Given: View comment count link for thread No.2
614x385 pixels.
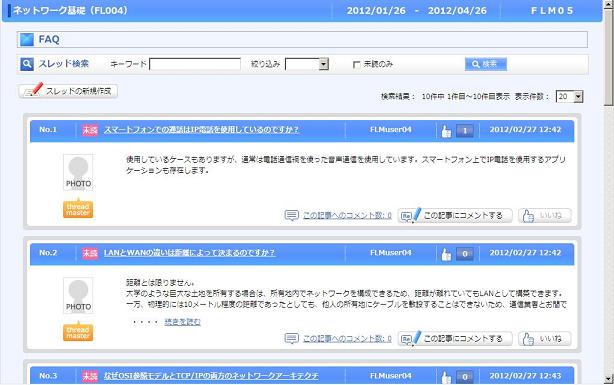Looking at the screenshot, I should (x=347, y=339).
